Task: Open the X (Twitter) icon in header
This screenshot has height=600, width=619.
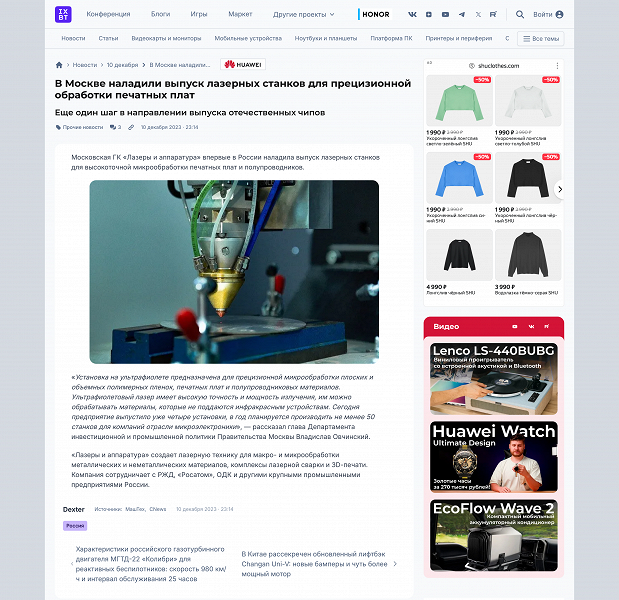Action: pos(478,15)
